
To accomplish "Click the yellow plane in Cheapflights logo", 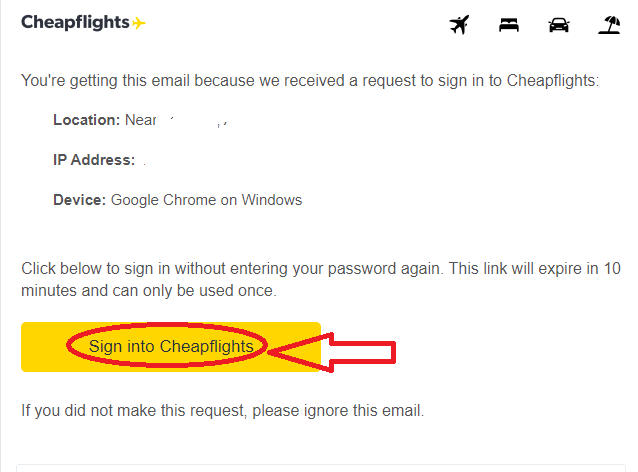I will 139,23.
